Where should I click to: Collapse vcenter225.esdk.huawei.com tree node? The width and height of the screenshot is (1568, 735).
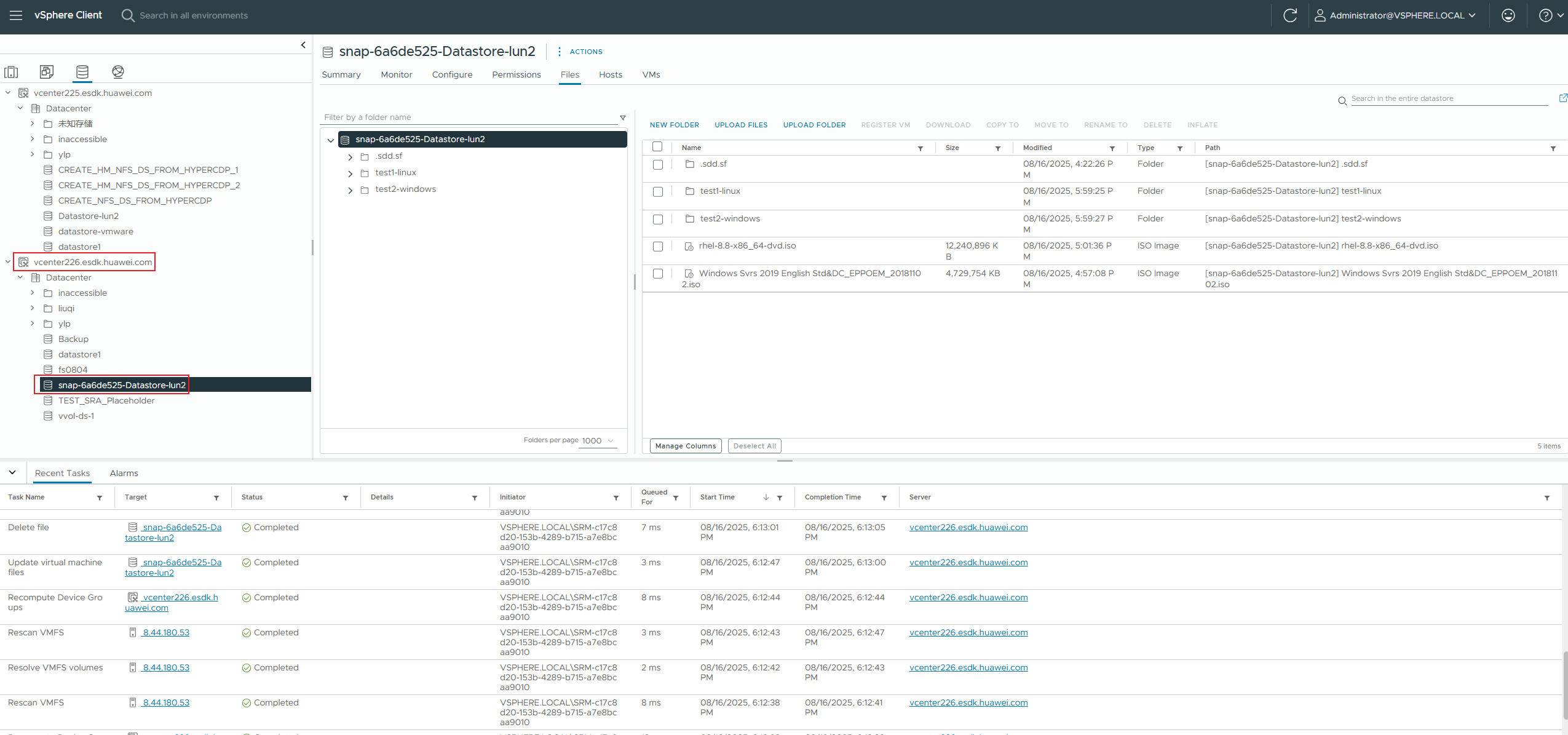(8, 93)
